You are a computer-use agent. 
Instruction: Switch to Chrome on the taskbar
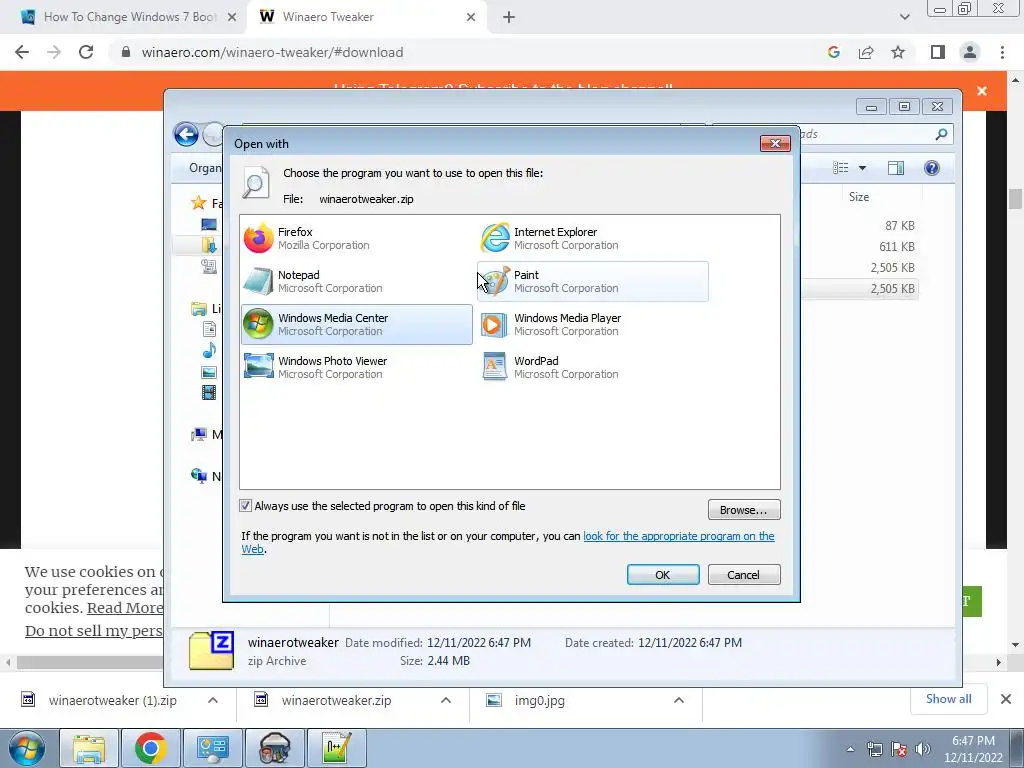coord(150,748)
